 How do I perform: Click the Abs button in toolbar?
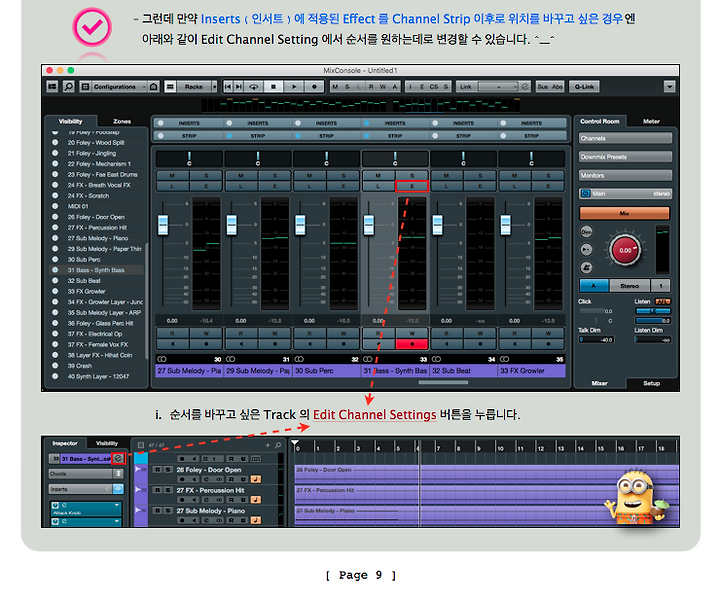coord(557,86)
